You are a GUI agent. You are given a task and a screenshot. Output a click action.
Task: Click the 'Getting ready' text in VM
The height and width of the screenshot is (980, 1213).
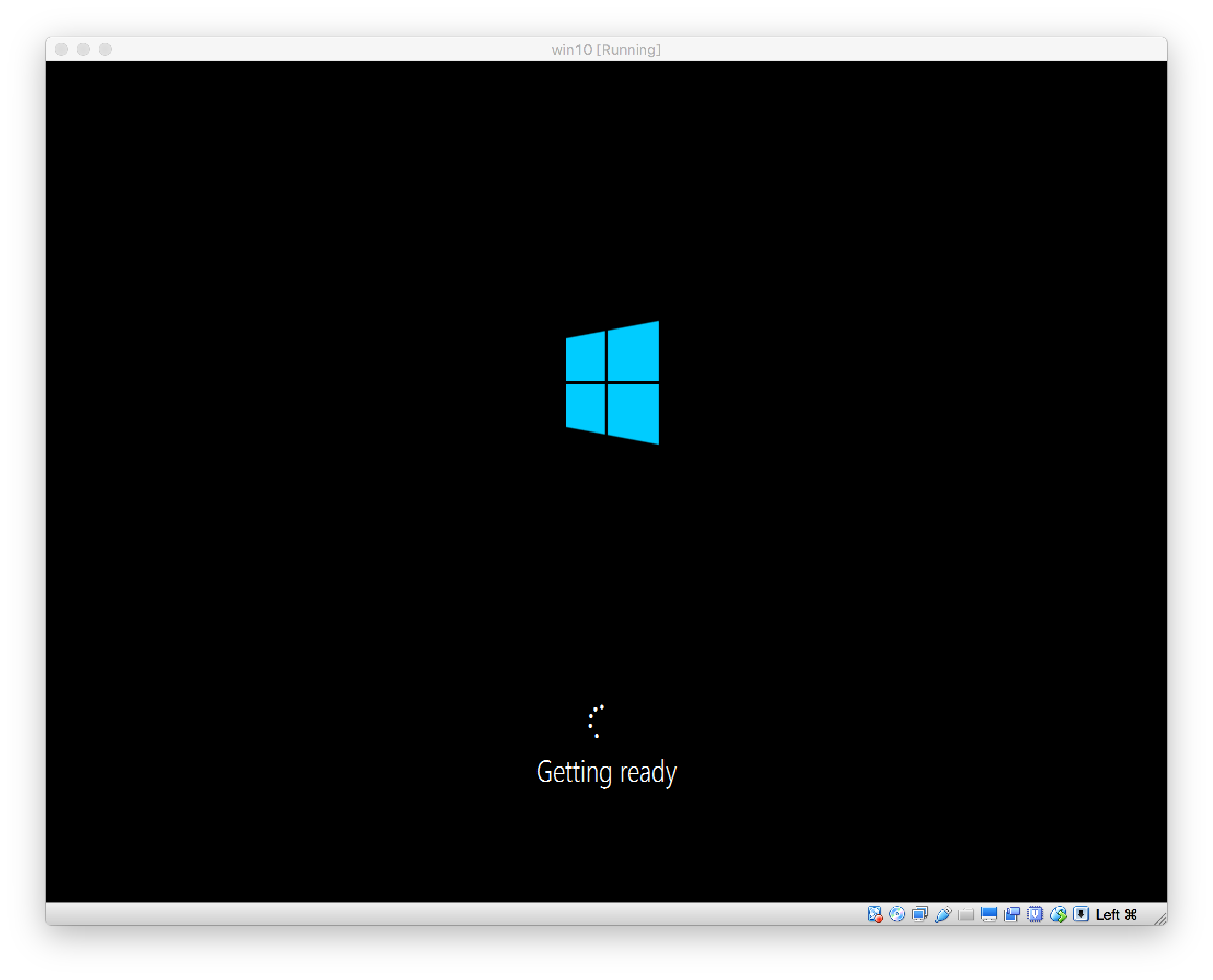click(x=606, y=773)
